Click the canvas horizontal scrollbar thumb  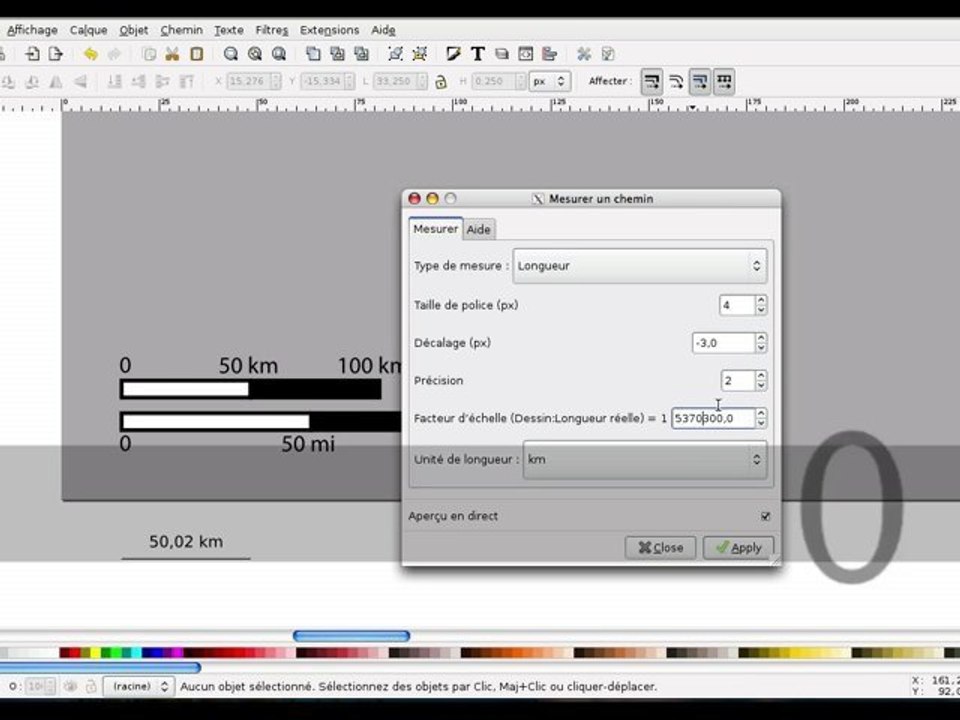click(x=351, y=636)
